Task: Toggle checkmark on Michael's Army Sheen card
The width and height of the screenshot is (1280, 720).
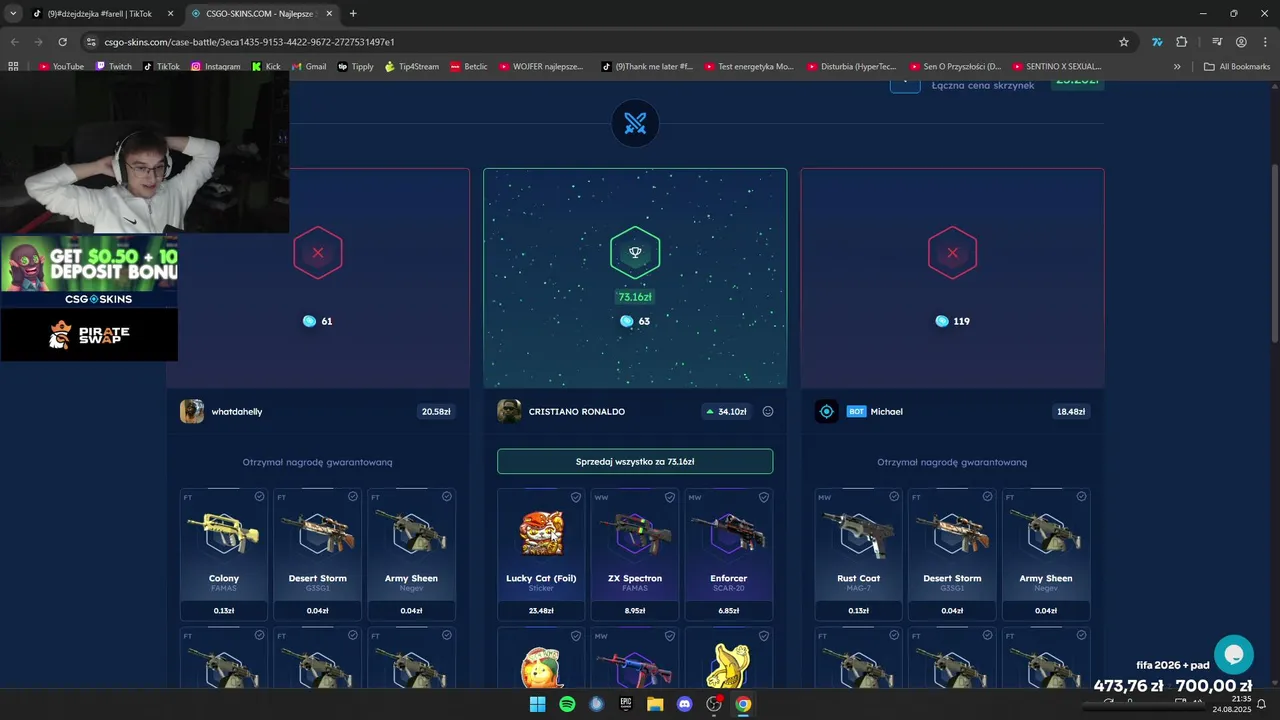Action: coord(1081,496)
